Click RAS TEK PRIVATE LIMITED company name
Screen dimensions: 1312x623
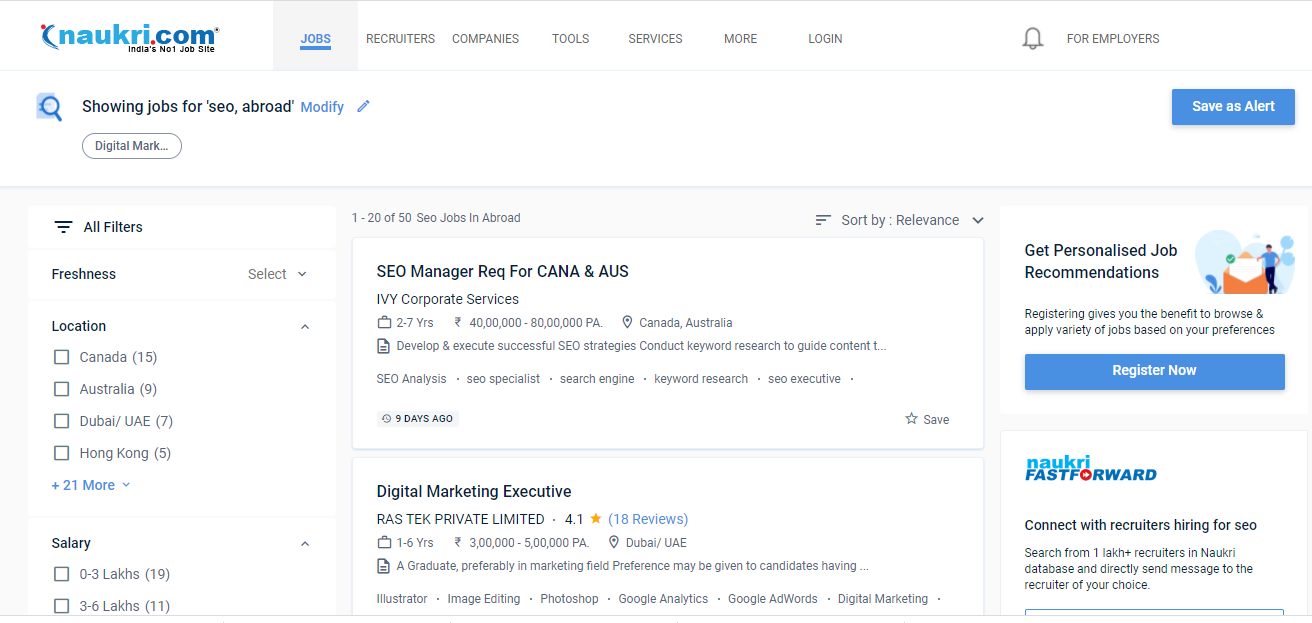[460, 519]
